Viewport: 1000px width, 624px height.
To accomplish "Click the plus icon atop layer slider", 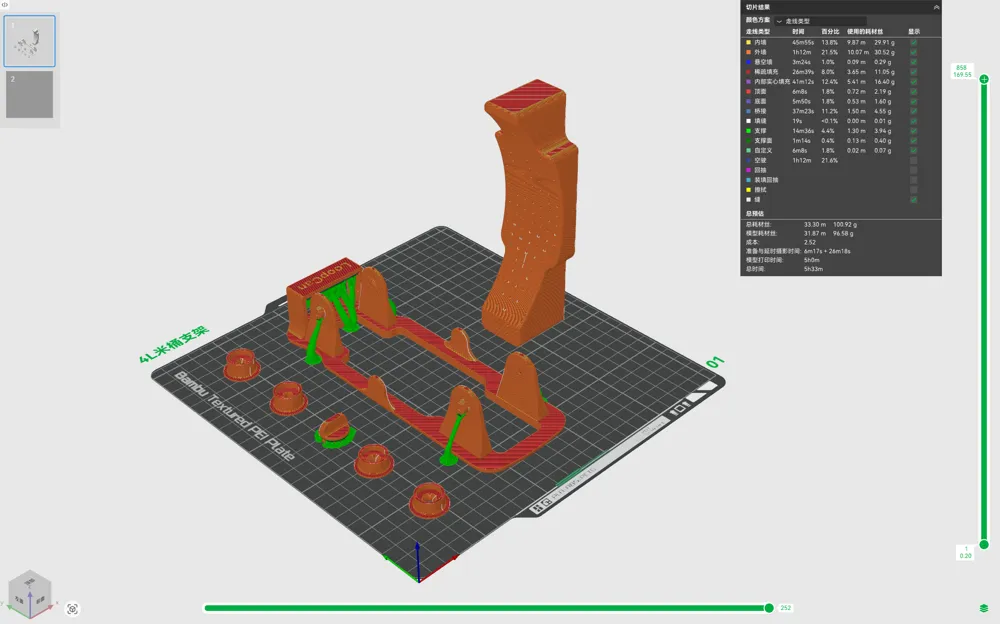I will coord(984,79).
